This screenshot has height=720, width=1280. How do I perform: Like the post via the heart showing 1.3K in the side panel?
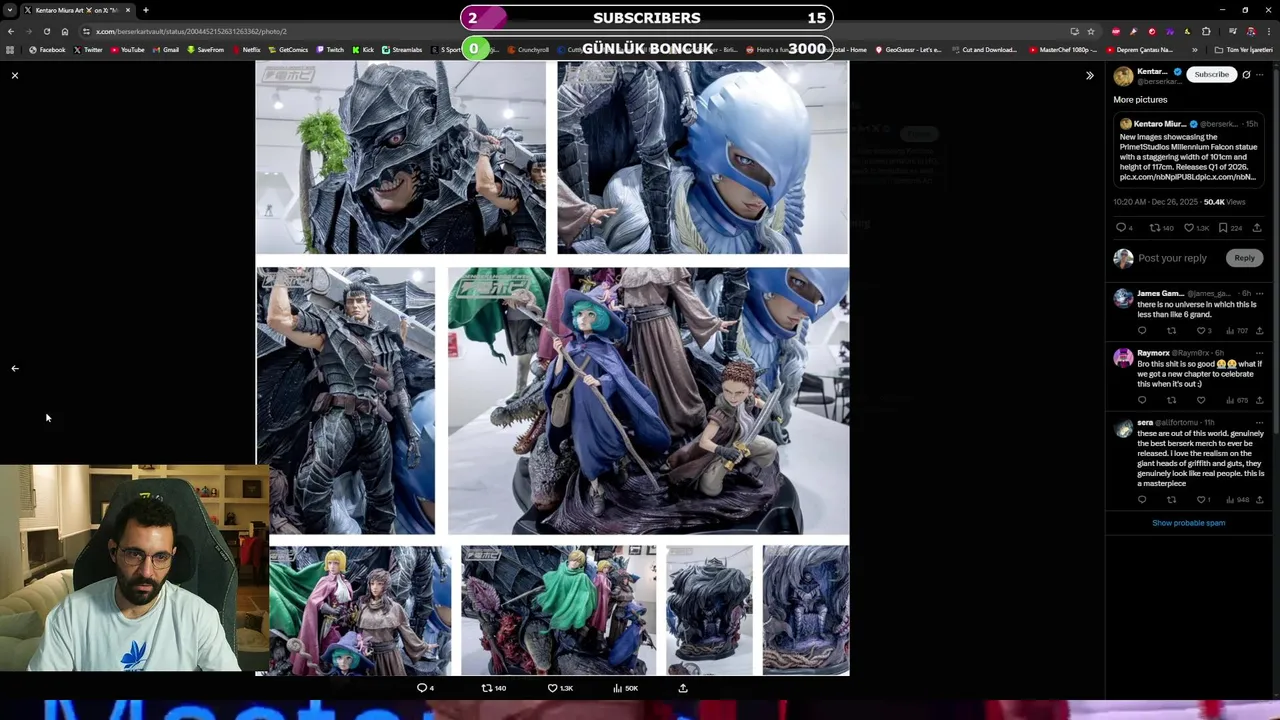(1196, 228)
